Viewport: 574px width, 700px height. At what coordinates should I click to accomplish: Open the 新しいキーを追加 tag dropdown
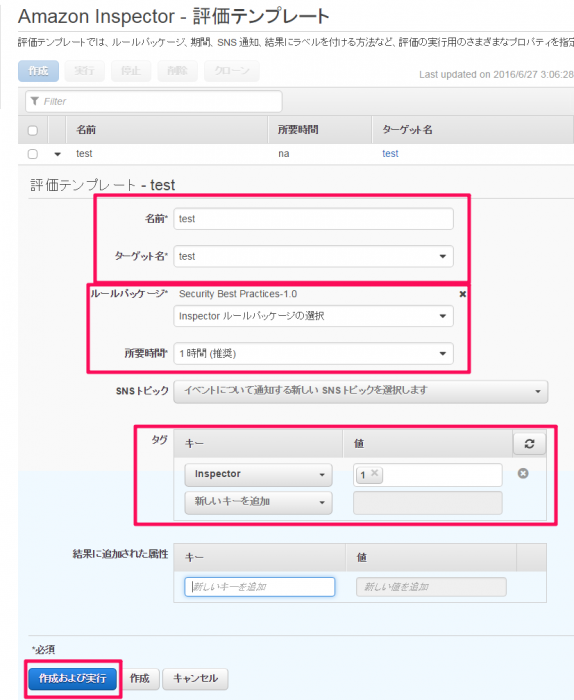(258, 503)
